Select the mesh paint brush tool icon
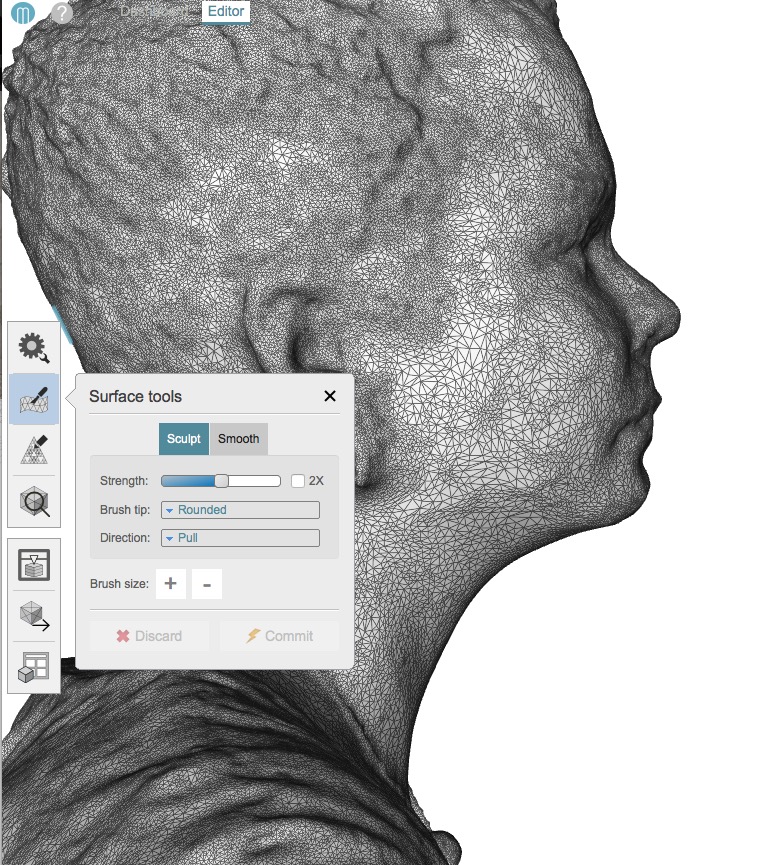The width and height of the screenshot is (781, 865). (34, 450)
